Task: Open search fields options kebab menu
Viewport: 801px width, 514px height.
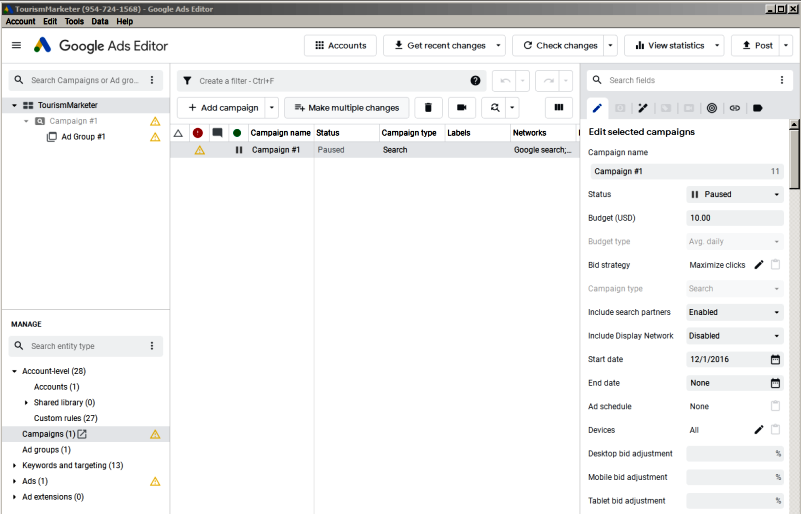Action: [782, 80]
